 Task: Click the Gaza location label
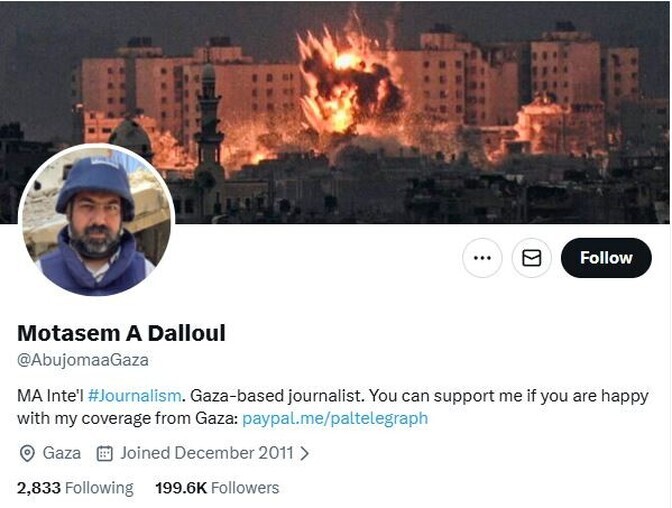pos(62,453)
